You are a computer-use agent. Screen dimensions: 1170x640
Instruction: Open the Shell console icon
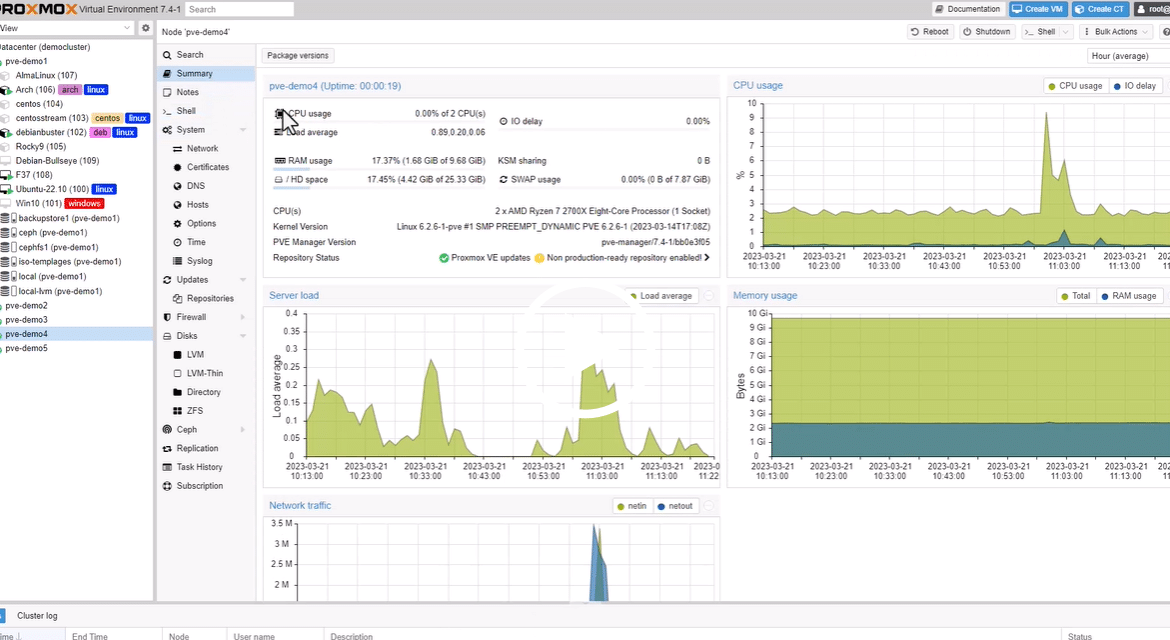(167, 111)
